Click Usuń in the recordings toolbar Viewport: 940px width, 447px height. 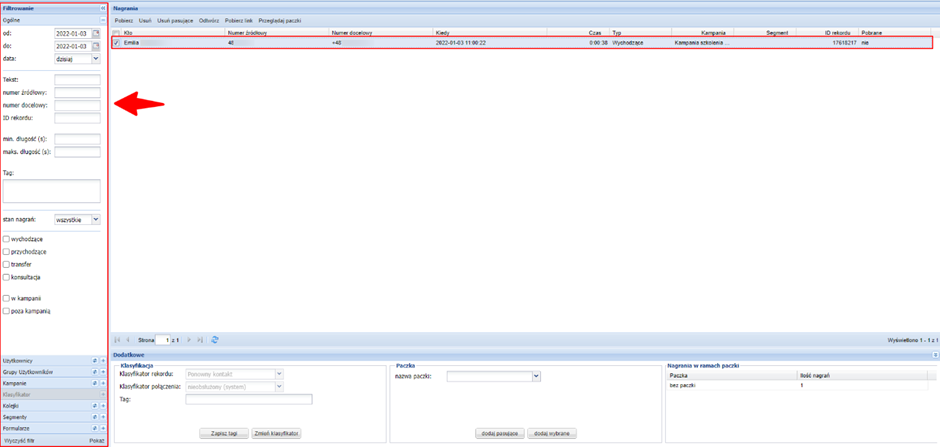[144, 21]
